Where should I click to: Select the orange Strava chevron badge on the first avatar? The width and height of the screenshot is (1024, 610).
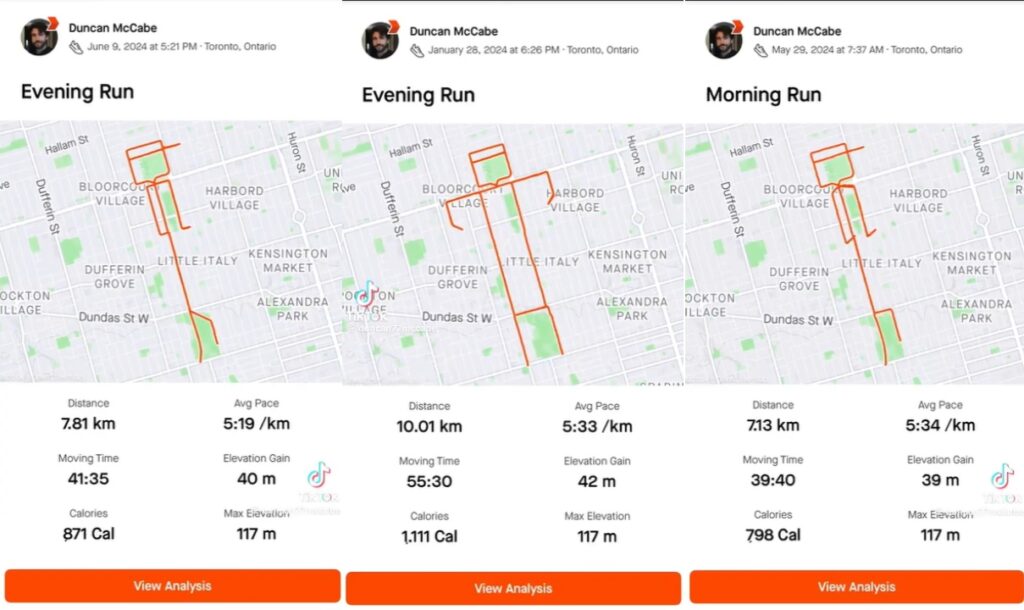point(53,22)
